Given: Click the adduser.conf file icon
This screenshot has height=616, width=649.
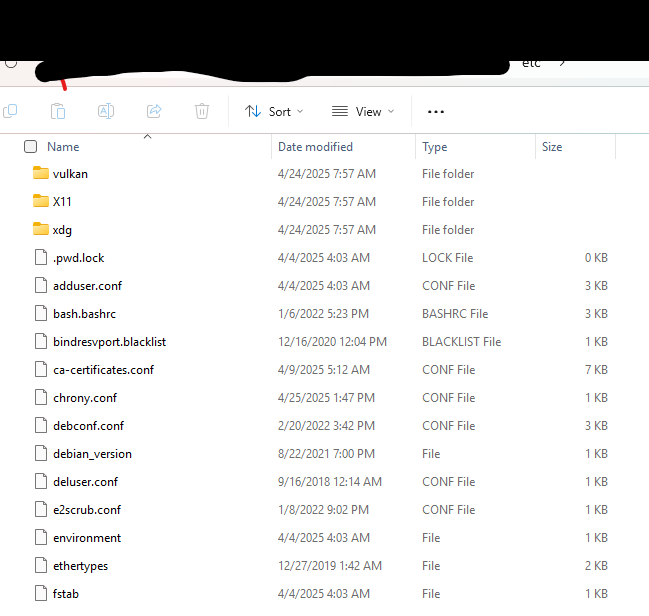Looking at the screenshot, I should point(41,286).
